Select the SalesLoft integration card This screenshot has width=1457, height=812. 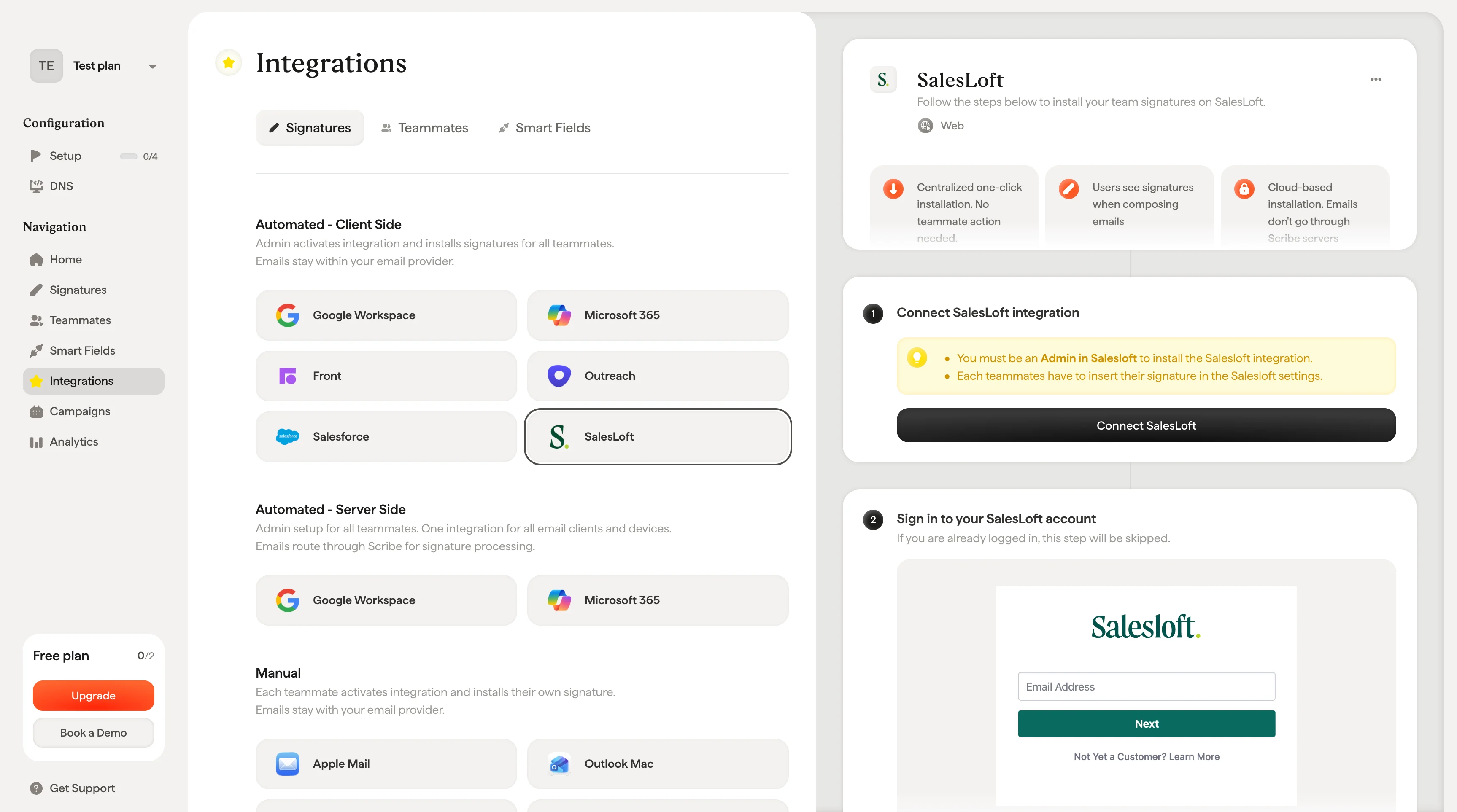[658, 436]
